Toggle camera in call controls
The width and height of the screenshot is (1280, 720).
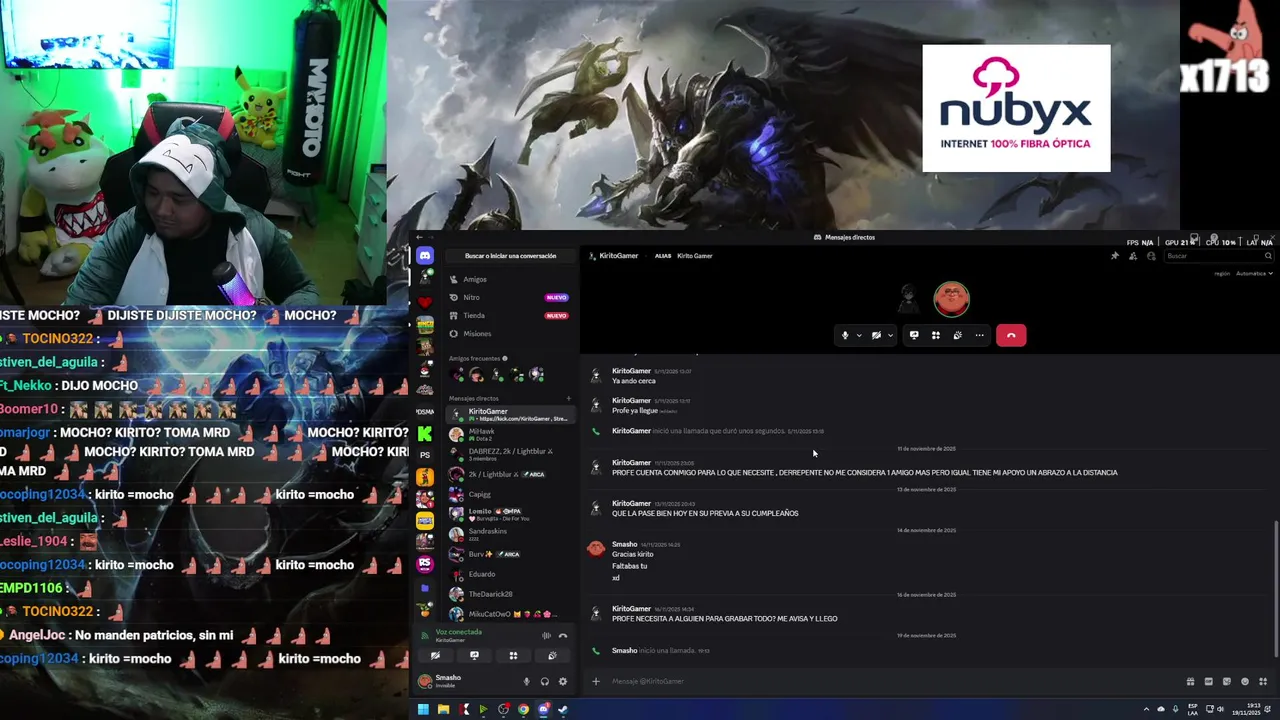876,335
